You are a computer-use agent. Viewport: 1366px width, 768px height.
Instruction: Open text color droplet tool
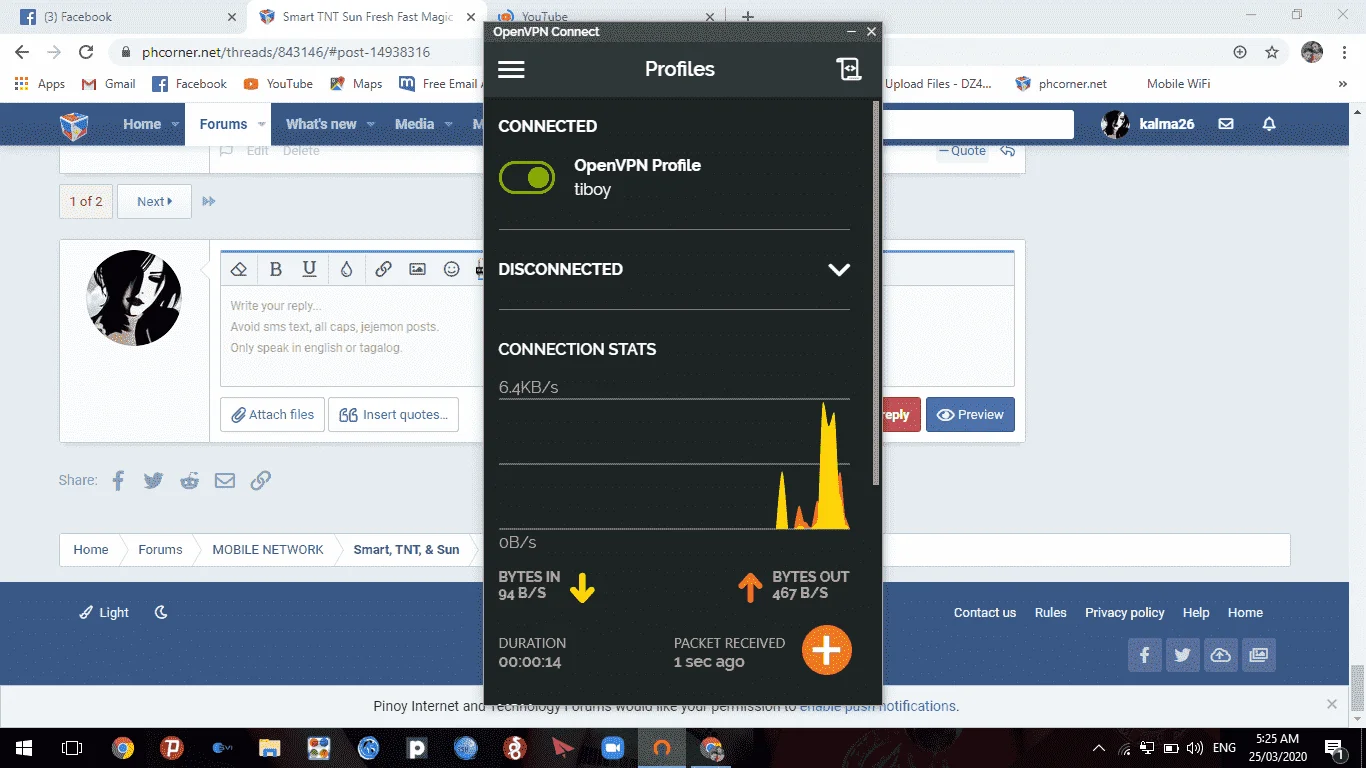coord(346,269)
